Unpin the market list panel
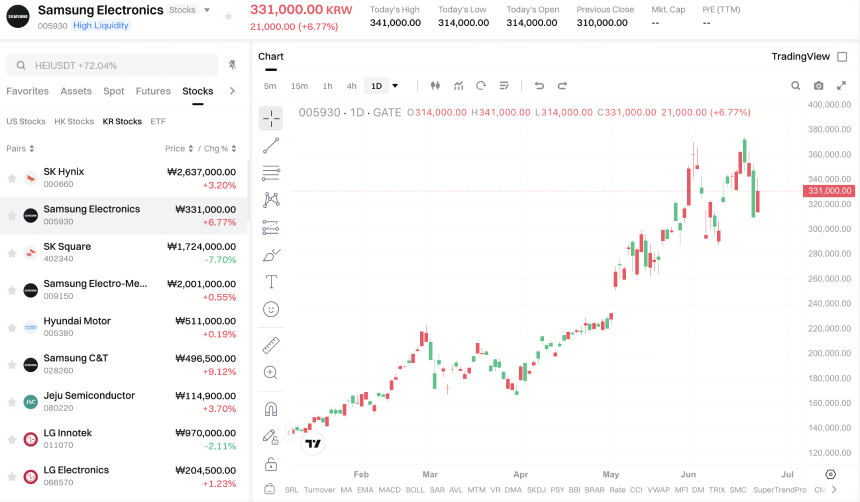Screen dimensions: 860x502 tap(232, 65)
